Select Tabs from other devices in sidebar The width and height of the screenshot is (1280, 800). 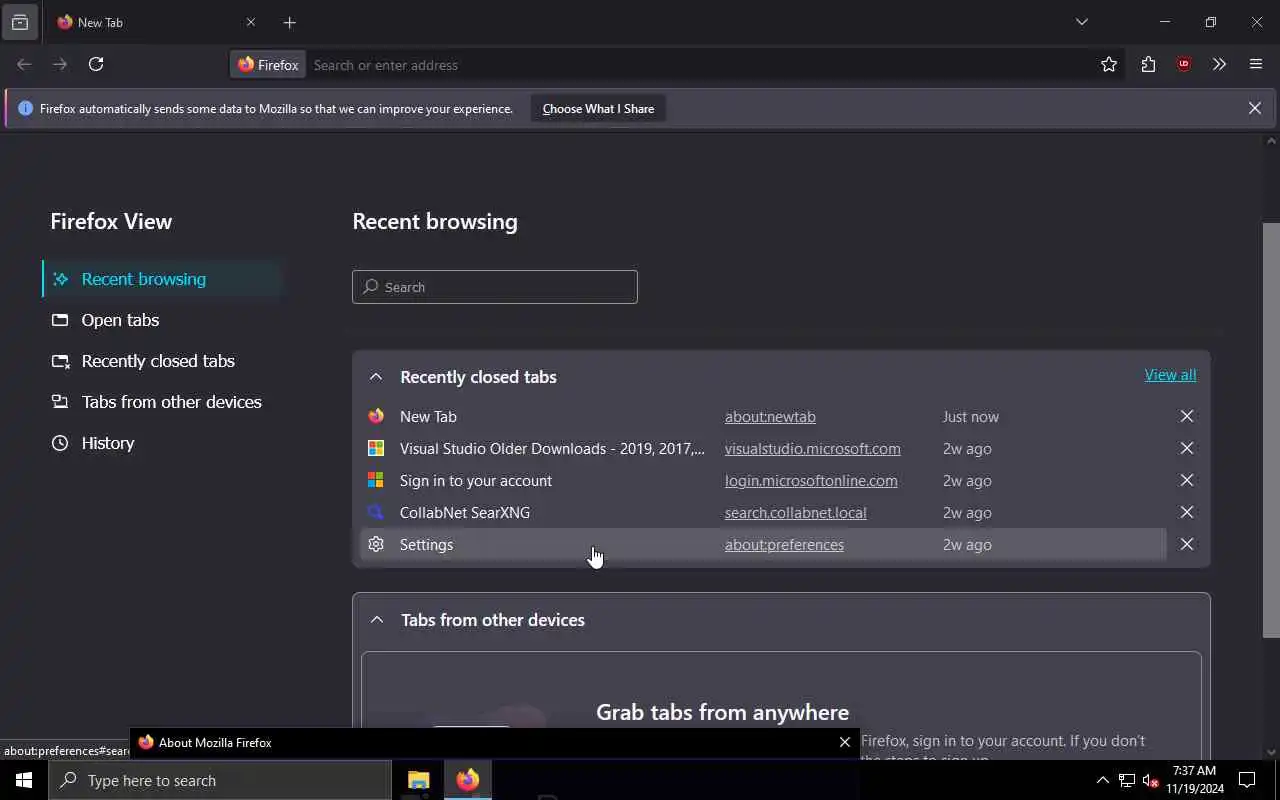click(x=163, y=402)
